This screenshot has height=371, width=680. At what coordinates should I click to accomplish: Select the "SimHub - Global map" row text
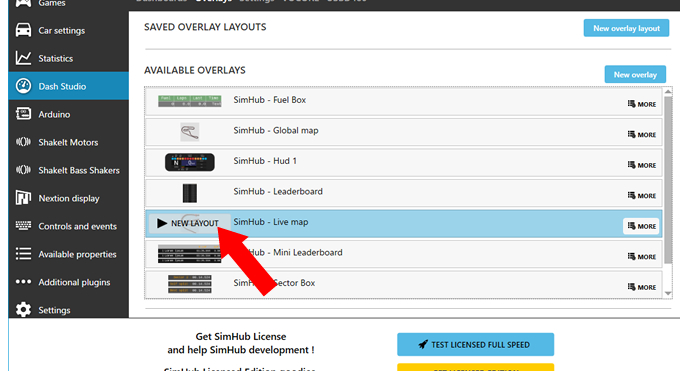pyautogui.click(x=276, y=130)
